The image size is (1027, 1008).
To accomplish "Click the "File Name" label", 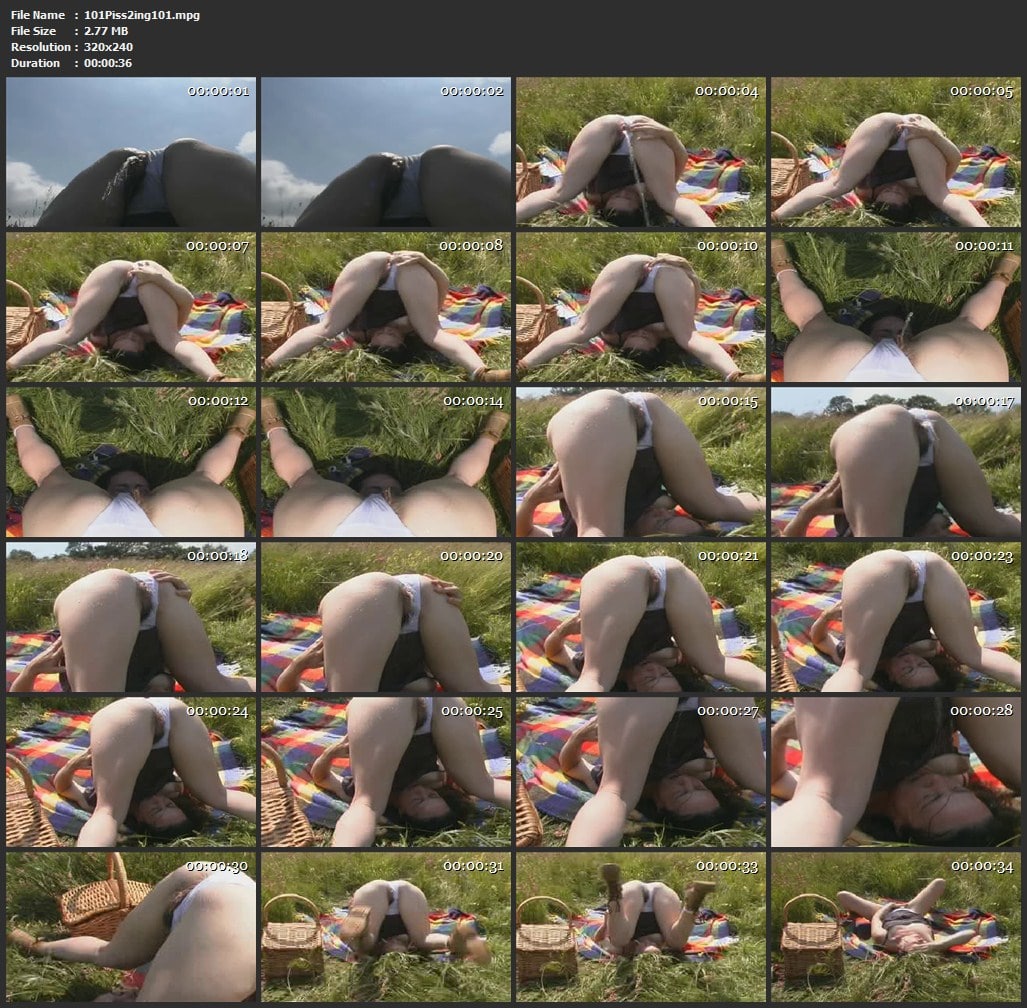I will tap(38, 15).
